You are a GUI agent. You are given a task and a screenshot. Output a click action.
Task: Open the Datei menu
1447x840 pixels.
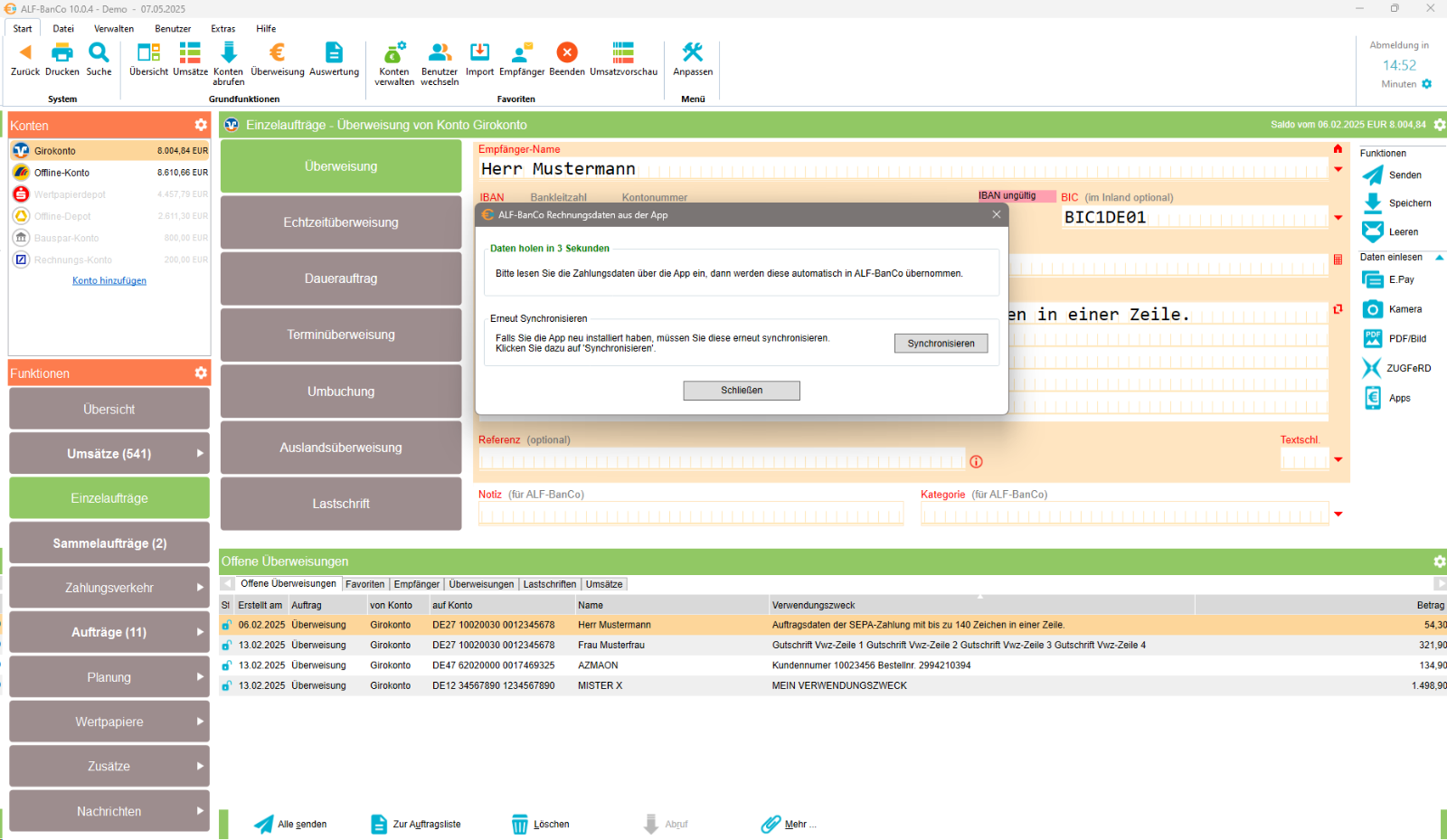click(63, 29)
